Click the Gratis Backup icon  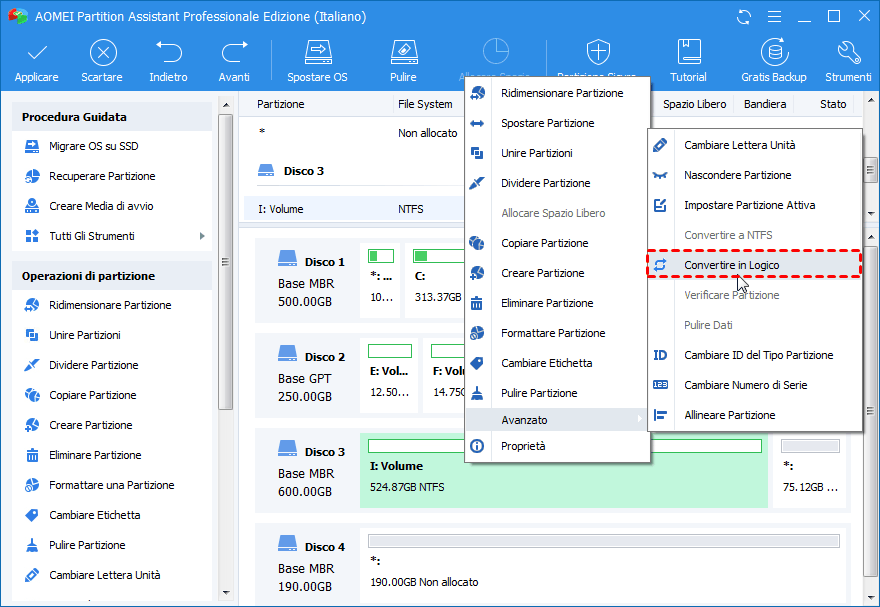pyautogui.click(x=773, y=53)
